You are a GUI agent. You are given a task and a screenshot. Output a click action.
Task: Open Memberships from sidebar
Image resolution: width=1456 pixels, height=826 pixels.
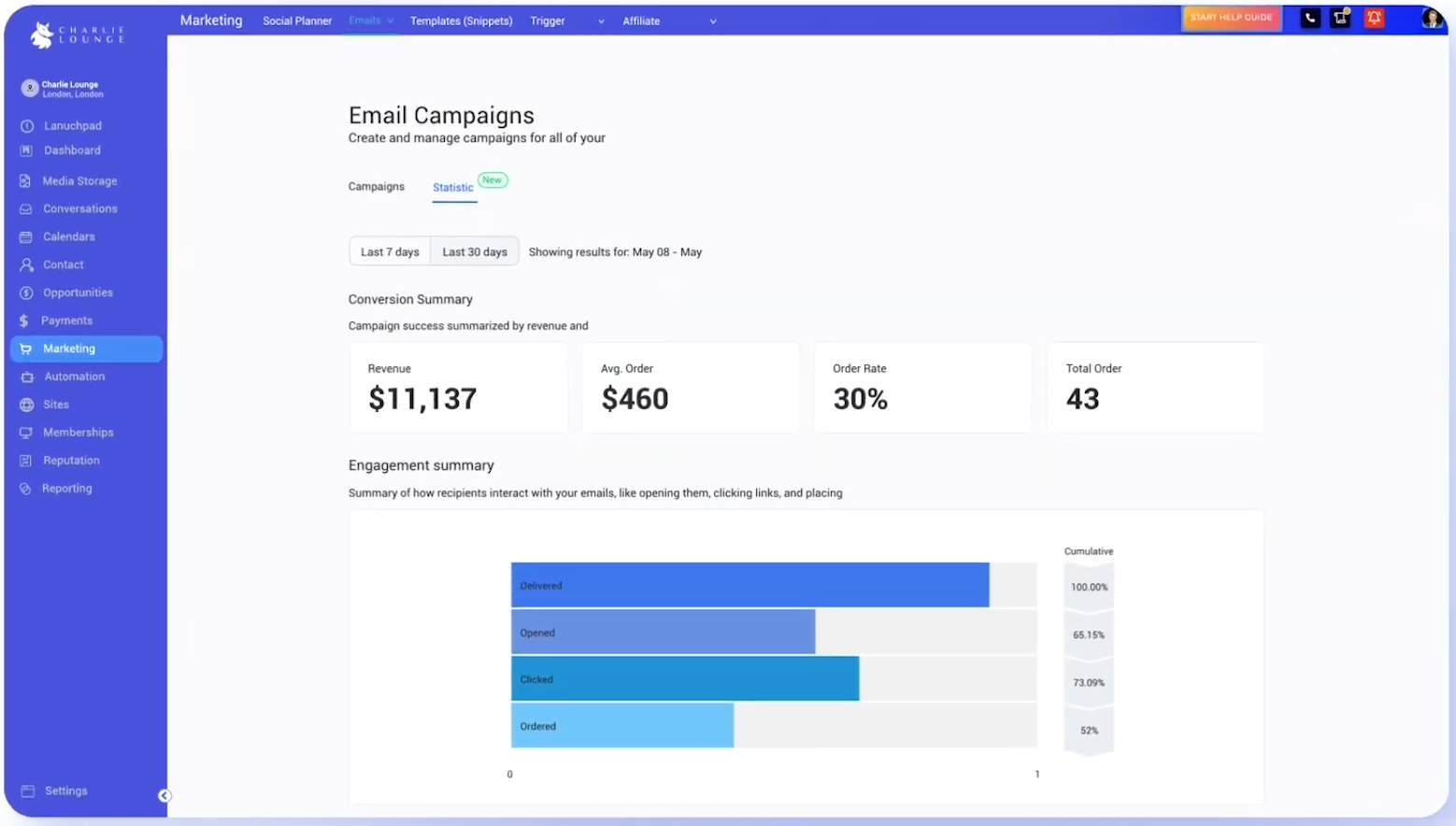pyautogui.click(x=79, y=433)
